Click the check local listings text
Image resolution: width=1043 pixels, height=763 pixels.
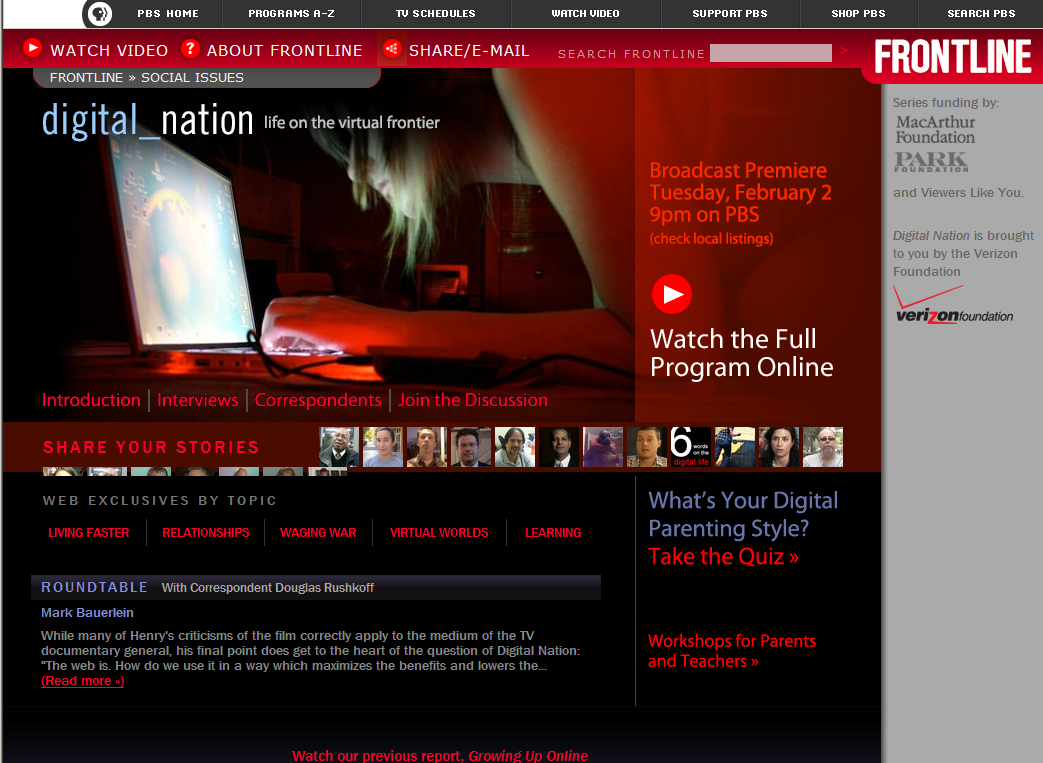point(711,239)
